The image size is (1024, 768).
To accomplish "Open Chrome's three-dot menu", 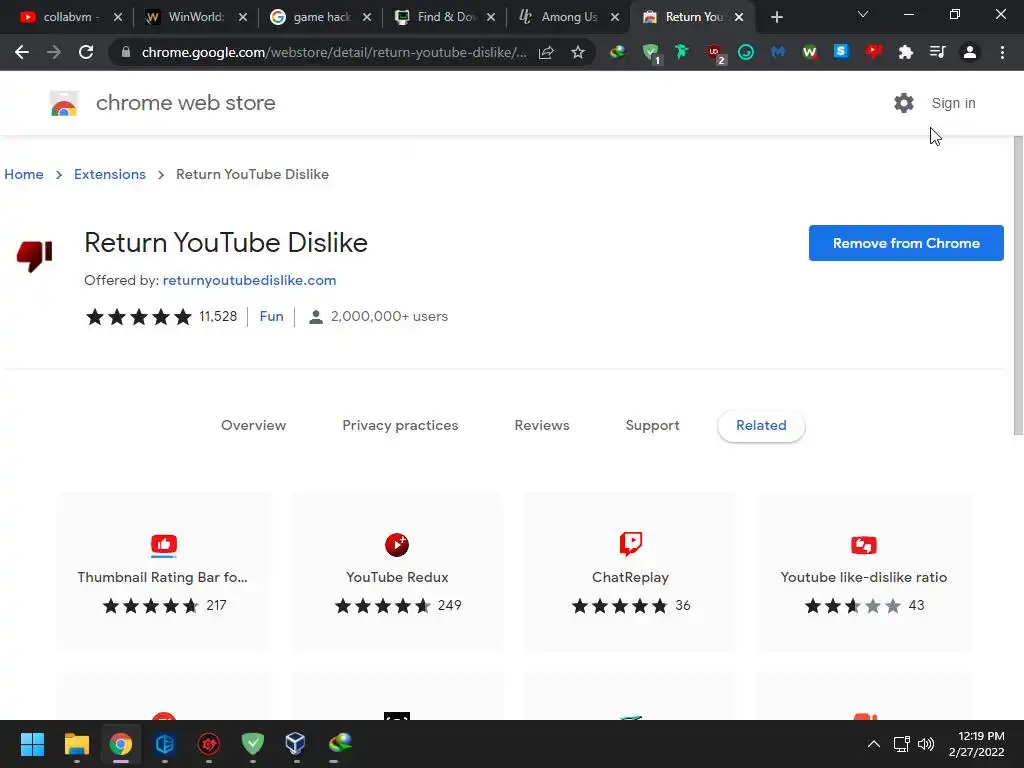I will tap(1002, 52).
